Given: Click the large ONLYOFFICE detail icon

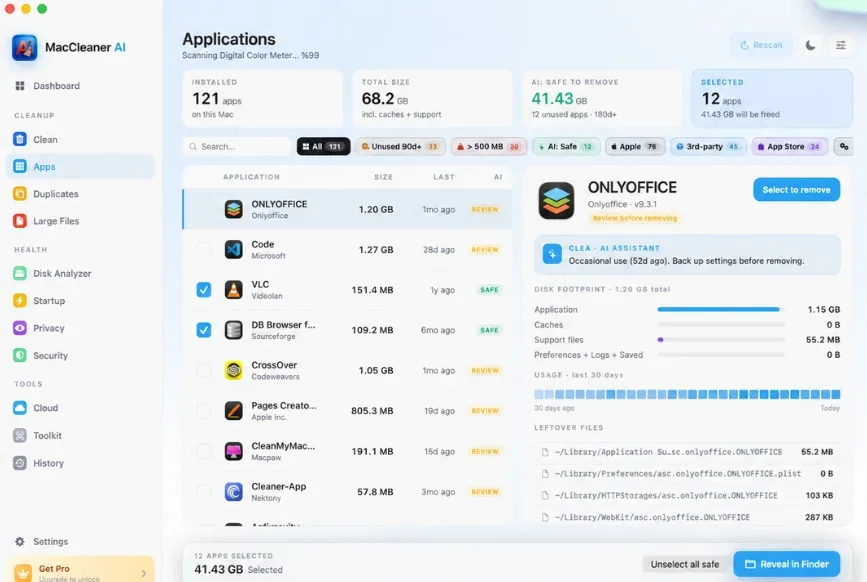Looking at the screenshot, I should click(x=556, y=201).
